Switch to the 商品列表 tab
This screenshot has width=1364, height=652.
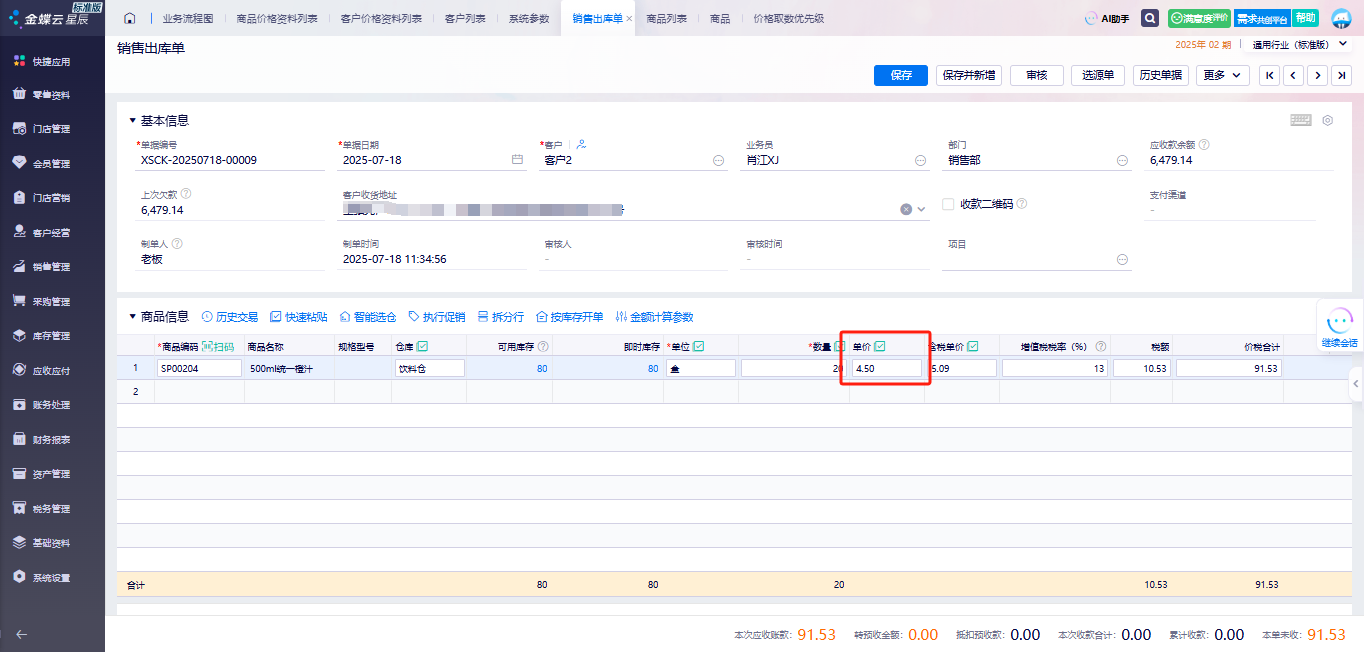(666, 19)
